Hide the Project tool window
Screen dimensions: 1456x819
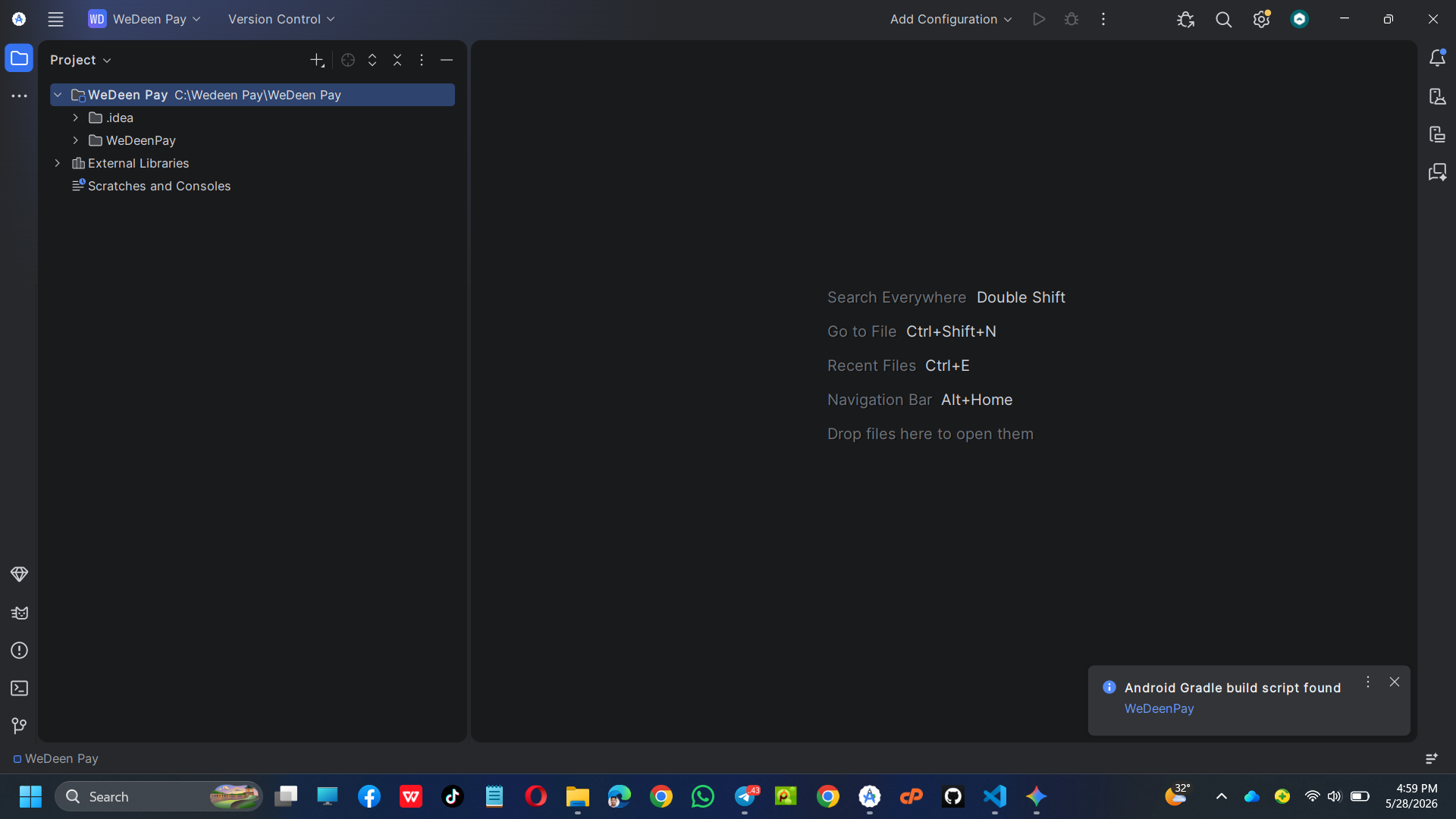(x=447, y=60)
